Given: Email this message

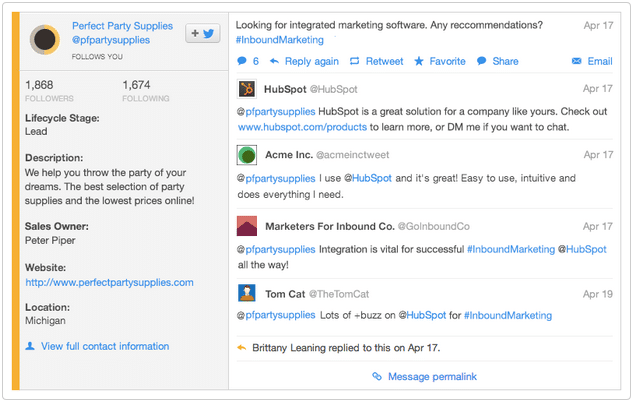Looking at the screenshot, I should (x=600, y=61).
